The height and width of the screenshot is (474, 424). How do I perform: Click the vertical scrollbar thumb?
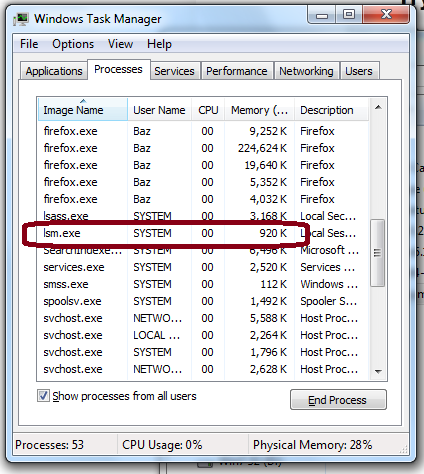point(378,253)
